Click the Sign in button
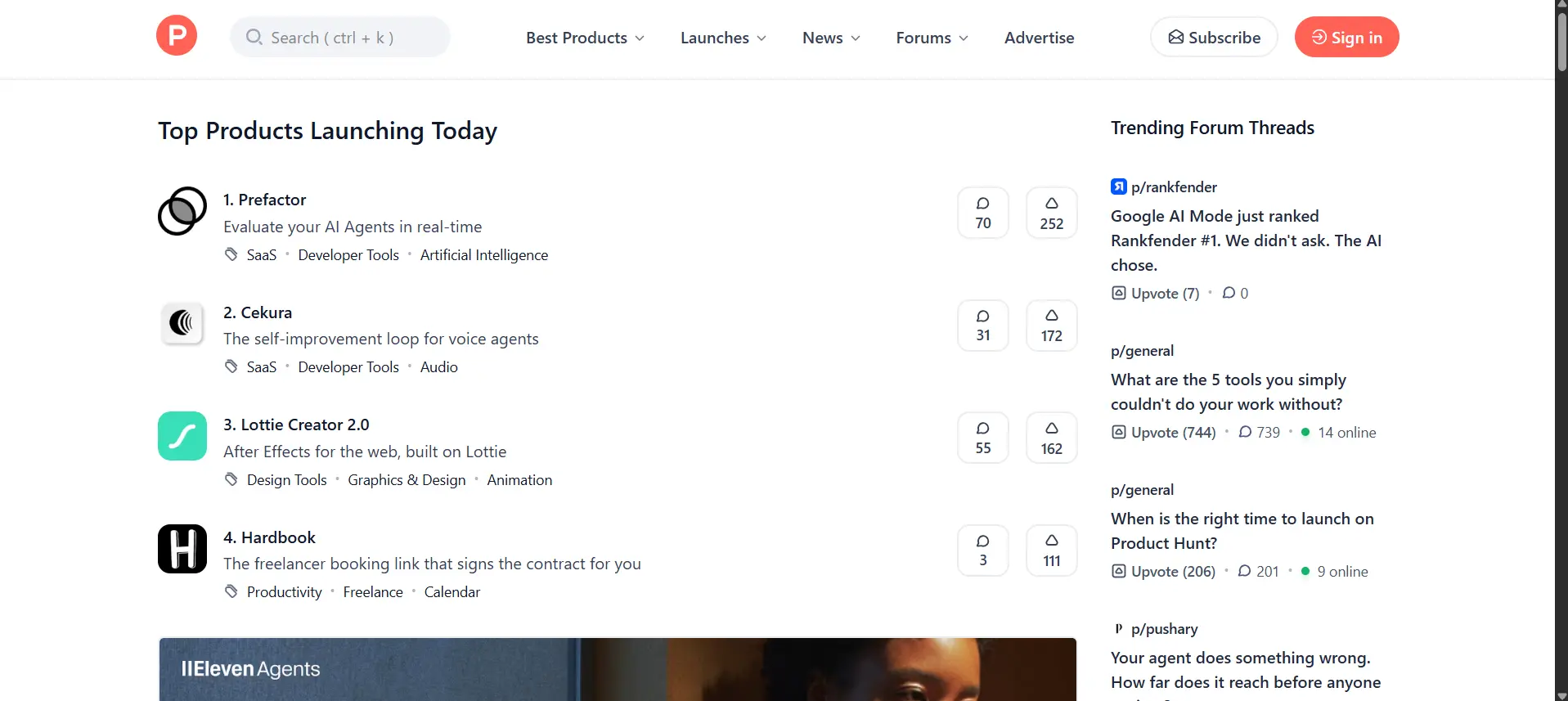1568x701 pixels. [1346, 37]
